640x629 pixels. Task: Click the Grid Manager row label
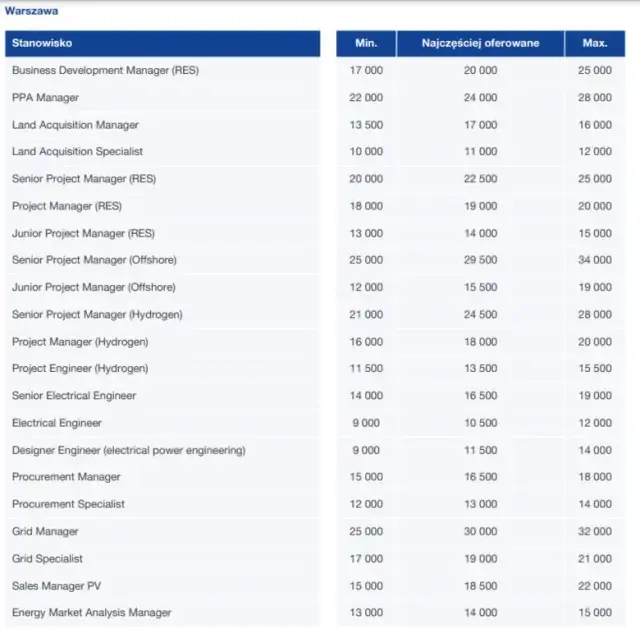pyautogui.click(x=45, y=531)
